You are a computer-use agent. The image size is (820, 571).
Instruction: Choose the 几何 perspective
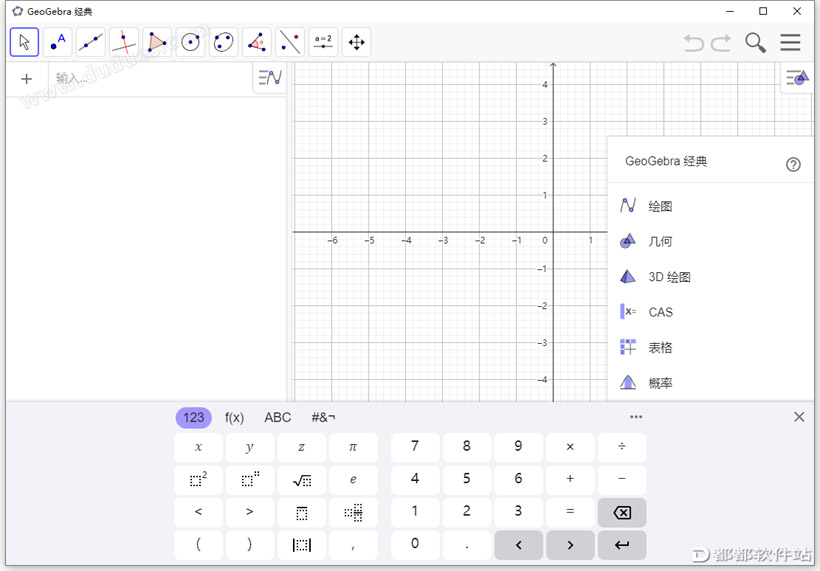(x=711, y=241)
